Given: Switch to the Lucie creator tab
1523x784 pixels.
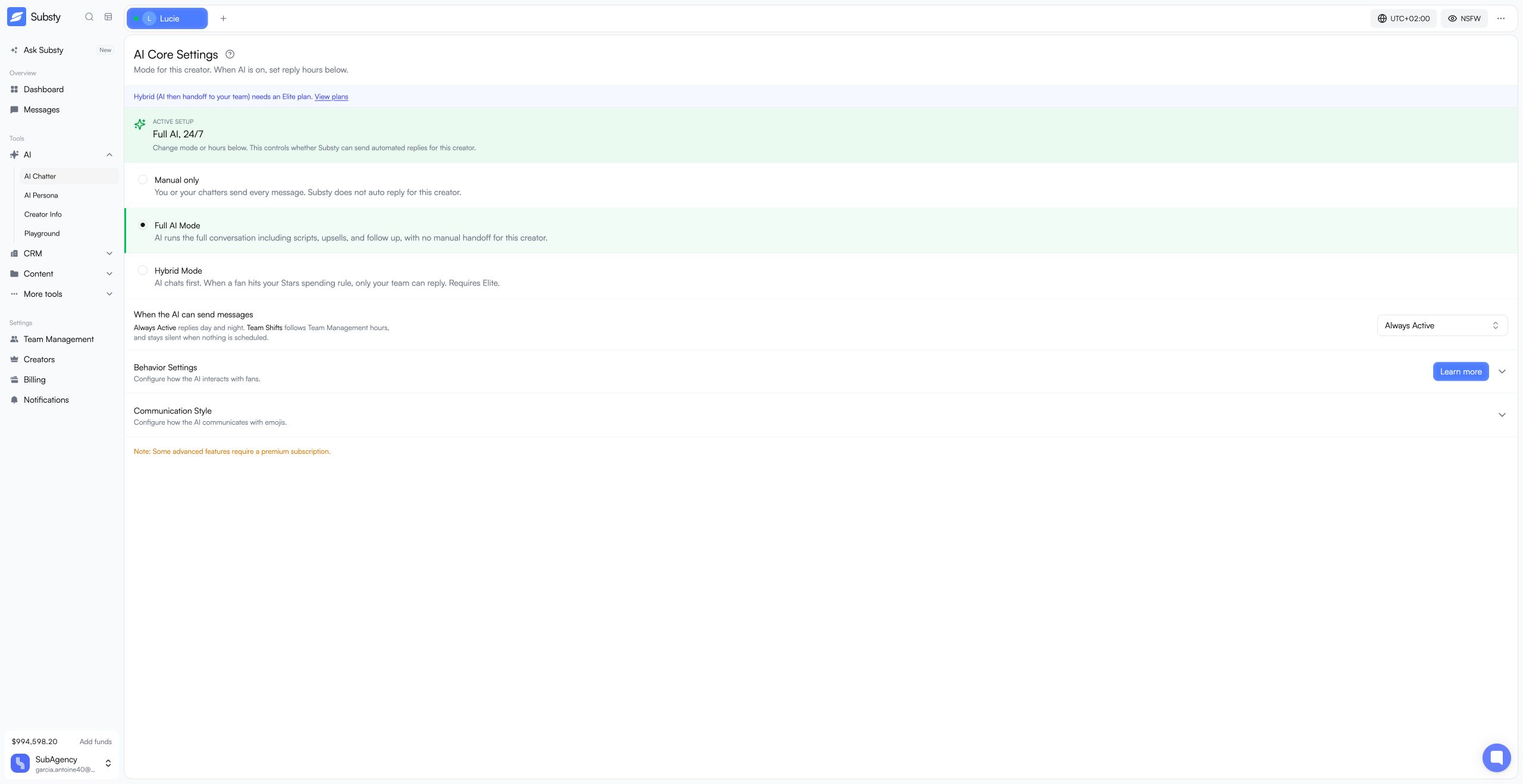Looking at the screenshot, I should (x=167, y=19).
